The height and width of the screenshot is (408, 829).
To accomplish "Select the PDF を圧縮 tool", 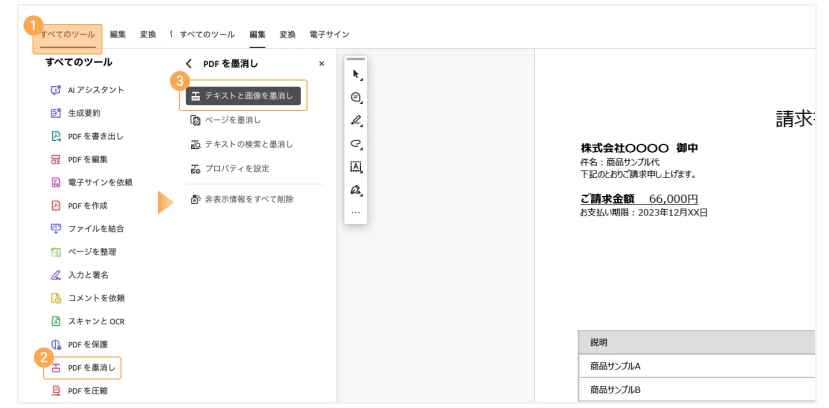I will coord(79,391).
